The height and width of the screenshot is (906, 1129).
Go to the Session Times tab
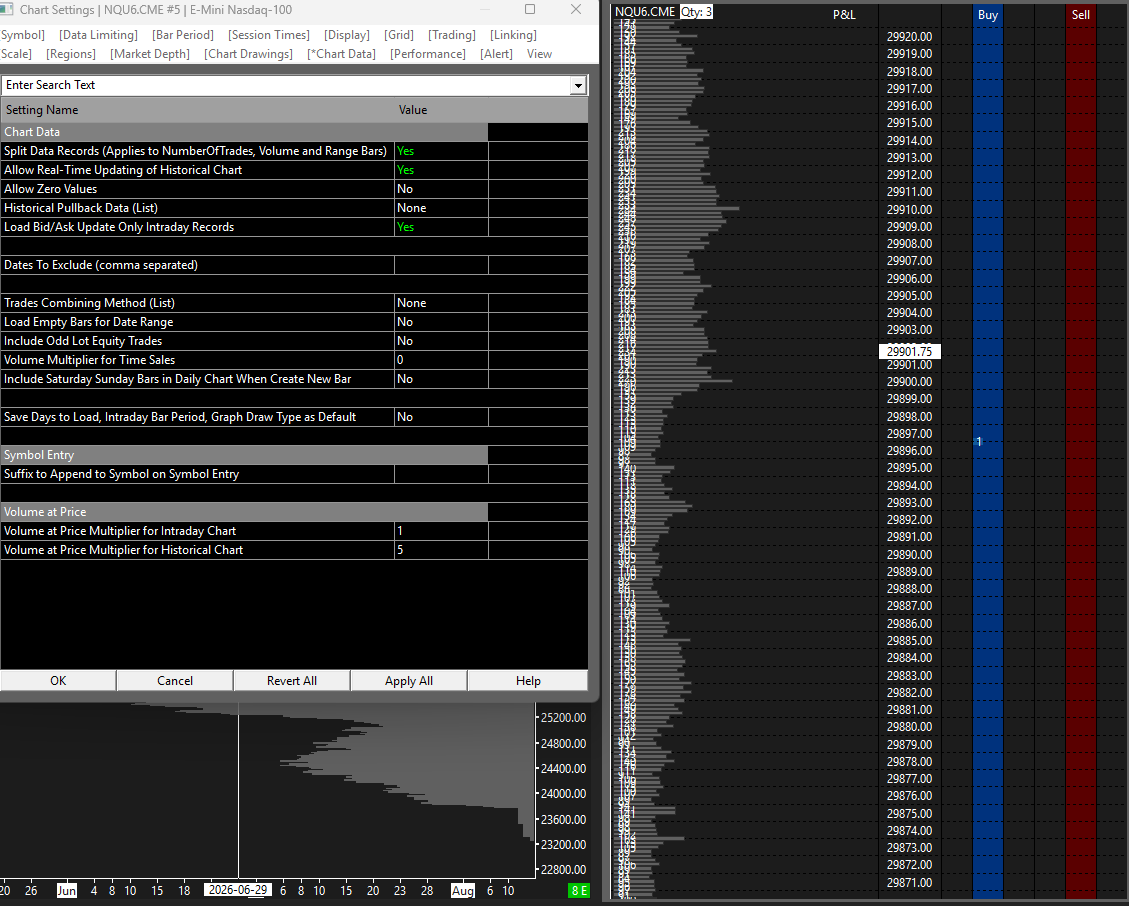pos(269,35)
